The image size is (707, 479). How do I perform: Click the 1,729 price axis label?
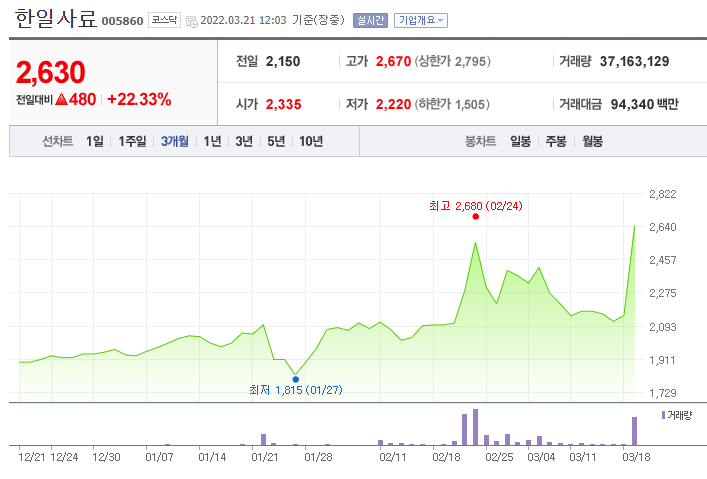[663, 393]
